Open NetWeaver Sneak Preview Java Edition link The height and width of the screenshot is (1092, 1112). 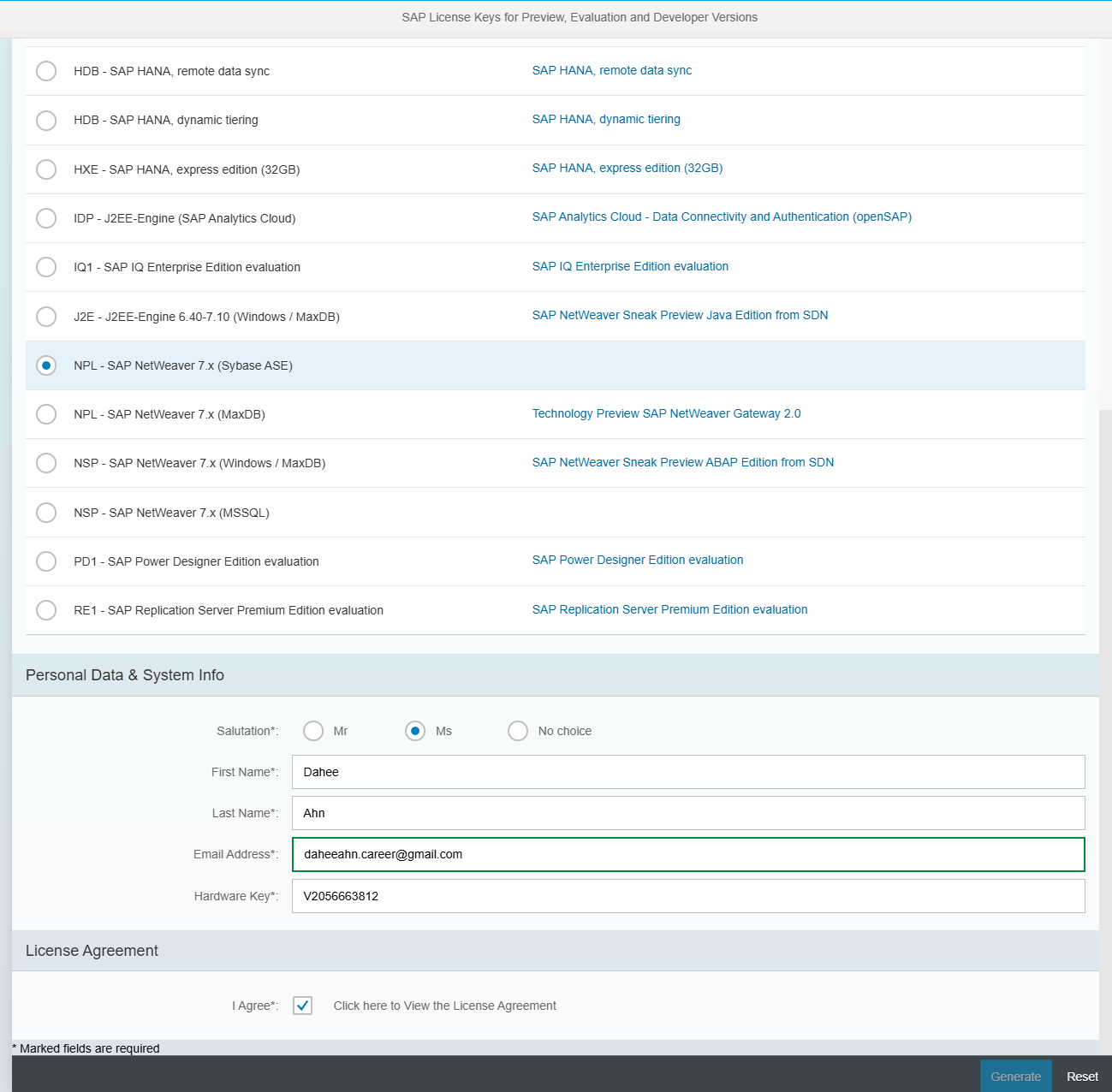(x=680, y=315)
